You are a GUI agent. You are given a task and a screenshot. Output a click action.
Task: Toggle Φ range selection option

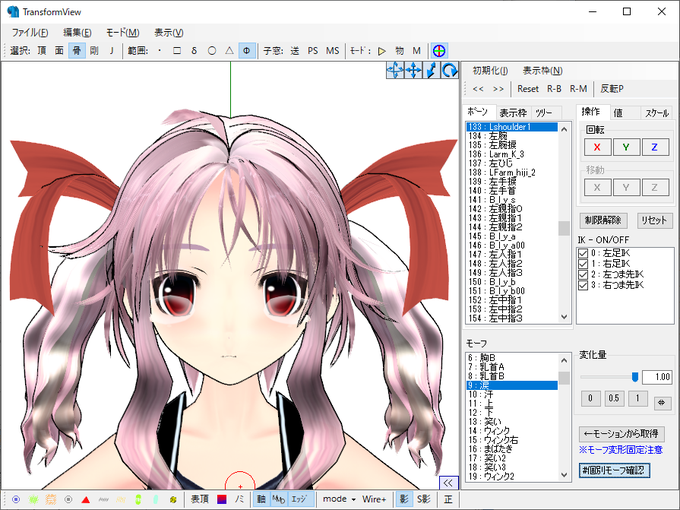point(246,51)
